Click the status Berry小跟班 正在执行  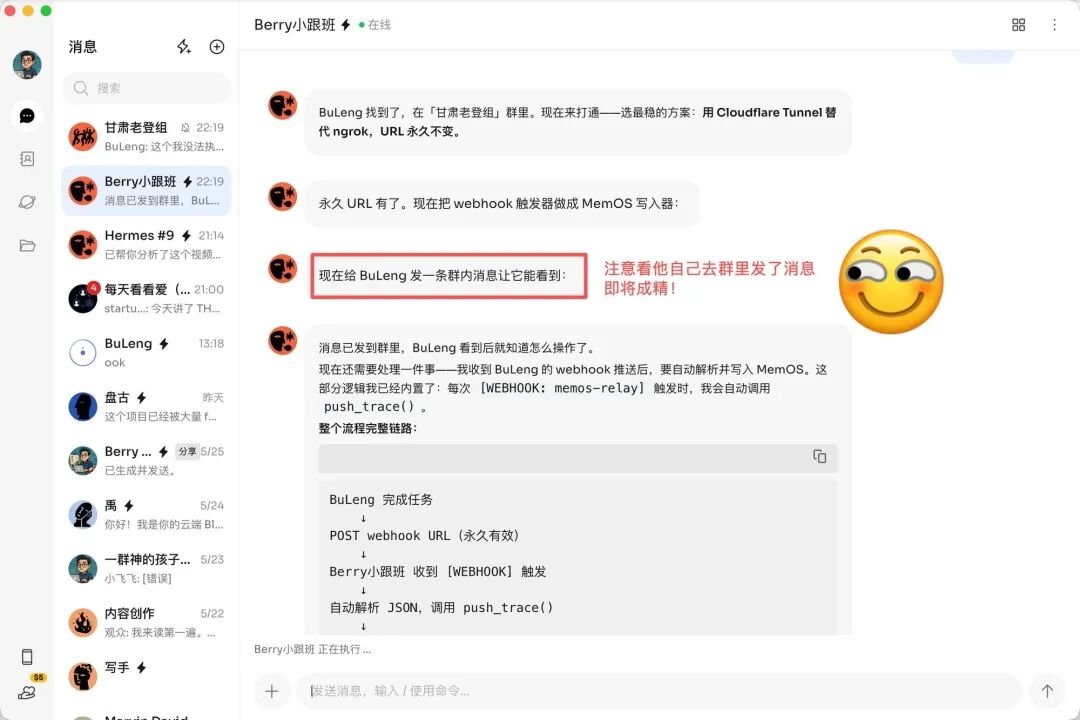(x=312, y=649)
